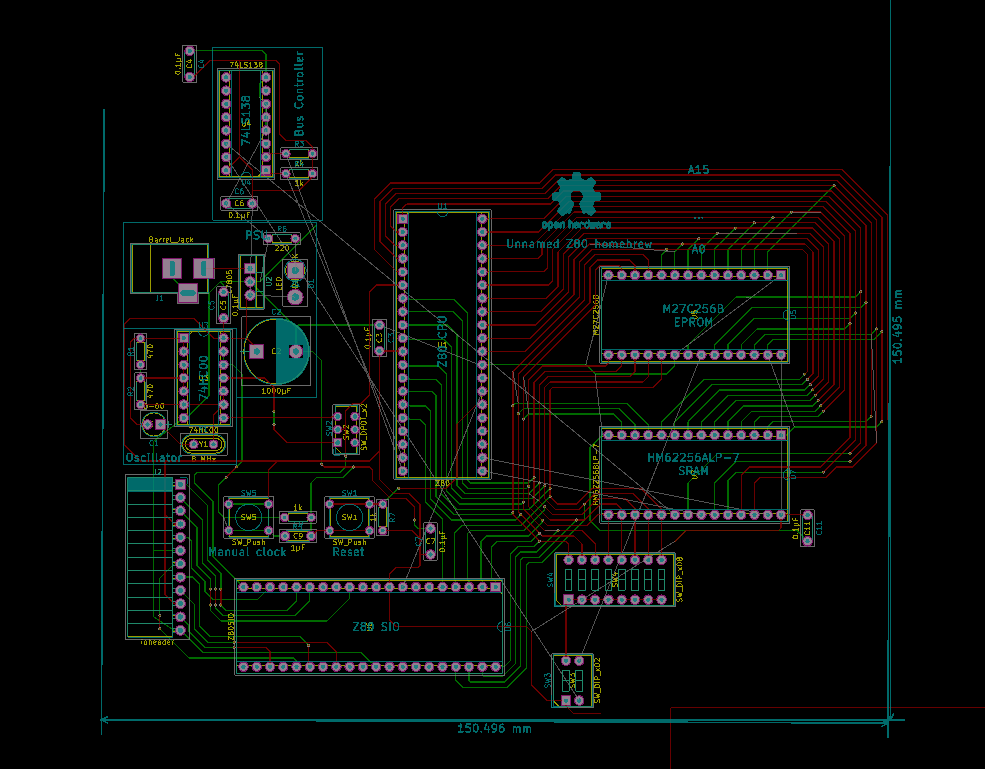Click the 'Manual clock' label
The height and width of the screenshot is (769, 985).
(248, 552)
